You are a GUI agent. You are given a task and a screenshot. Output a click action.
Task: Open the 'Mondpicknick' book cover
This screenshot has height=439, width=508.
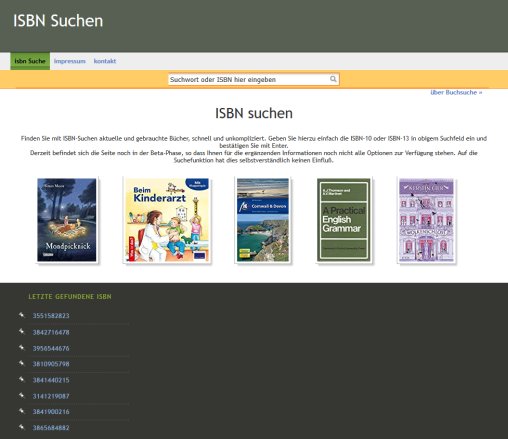[x=67, y=220]
